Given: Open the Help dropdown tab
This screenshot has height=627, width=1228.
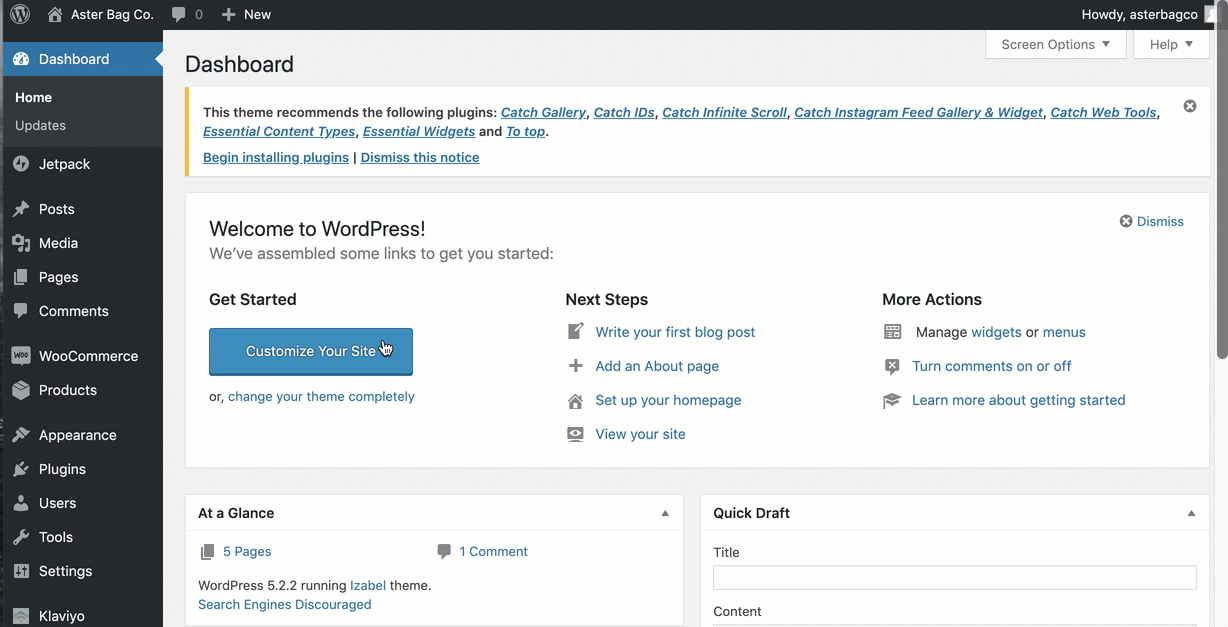Looking at the screenshot, I should coord(1171,44).
